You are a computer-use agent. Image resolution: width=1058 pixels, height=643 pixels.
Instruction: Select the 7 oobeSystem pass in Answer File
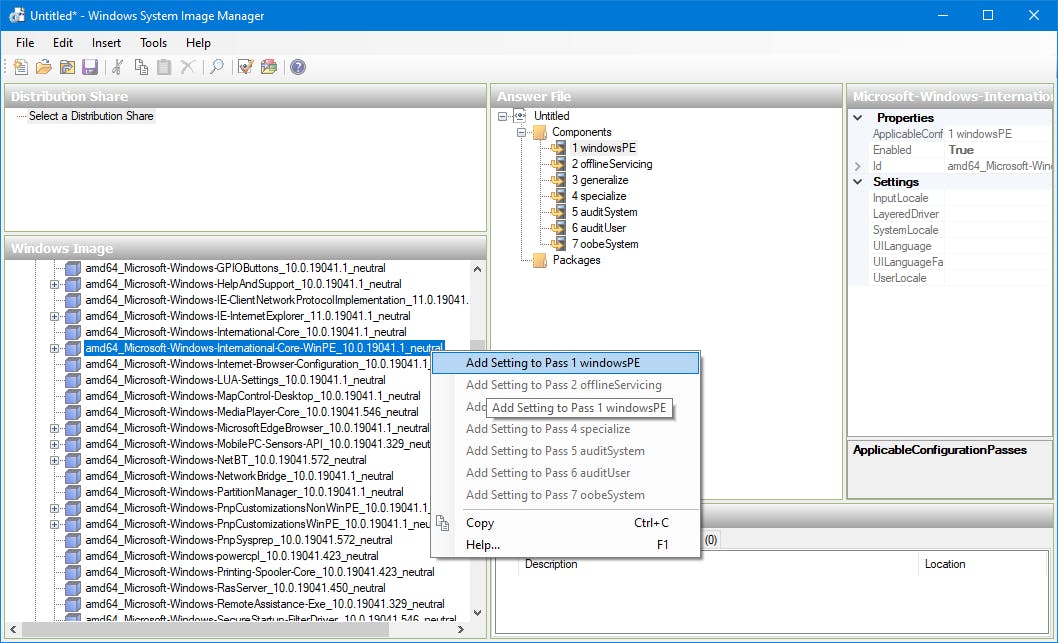[604, 244]
